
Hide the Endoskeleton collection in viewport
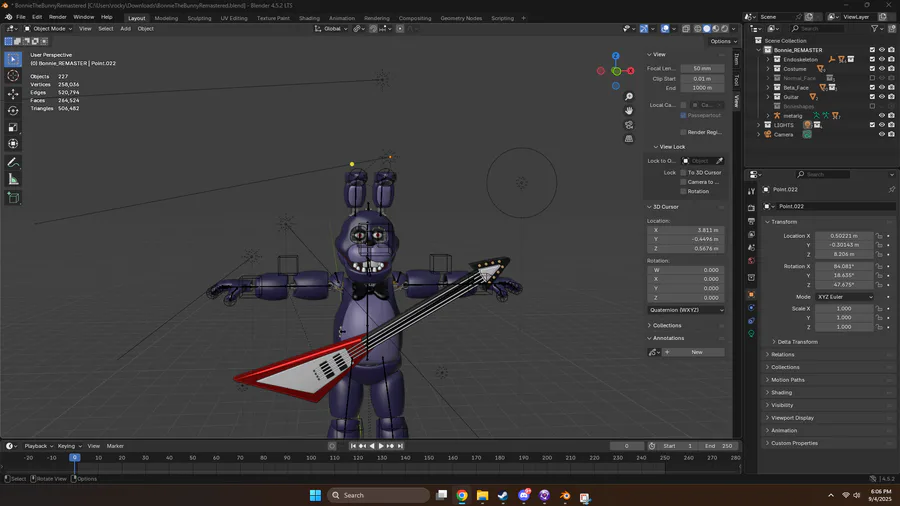(882, 60)
